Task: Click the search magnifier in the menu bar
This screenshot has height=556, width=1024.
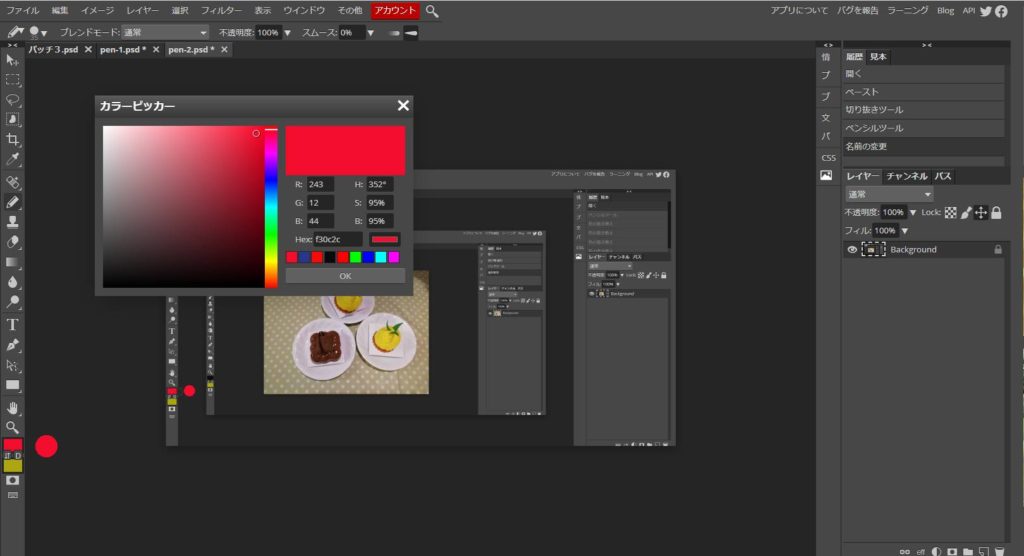Action: pyautogui.click(x=432, y=10)
